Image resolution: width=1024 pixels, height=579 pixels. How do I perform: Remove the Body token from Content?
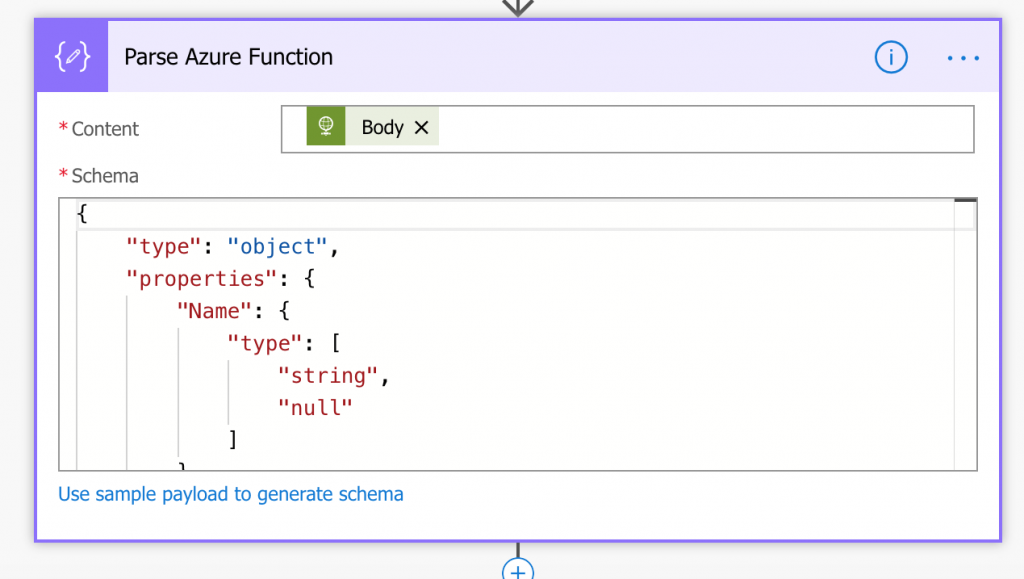[422, 127]
